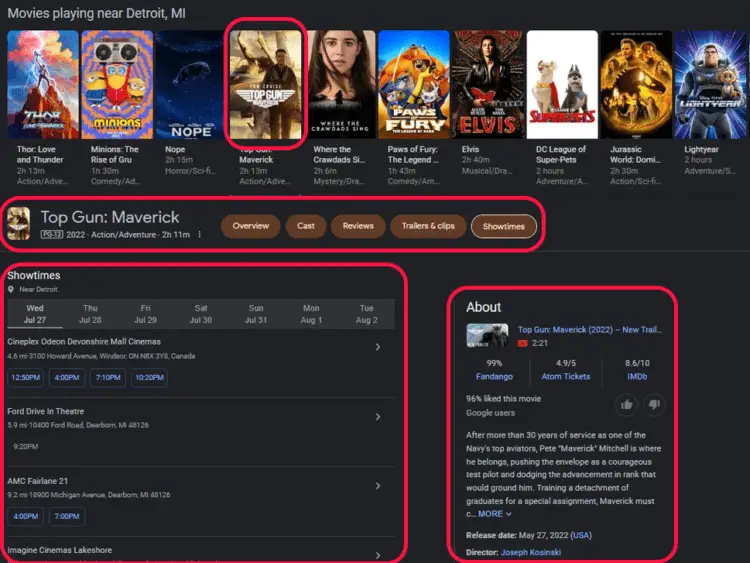Open the Reviews tab

point(358,226)
